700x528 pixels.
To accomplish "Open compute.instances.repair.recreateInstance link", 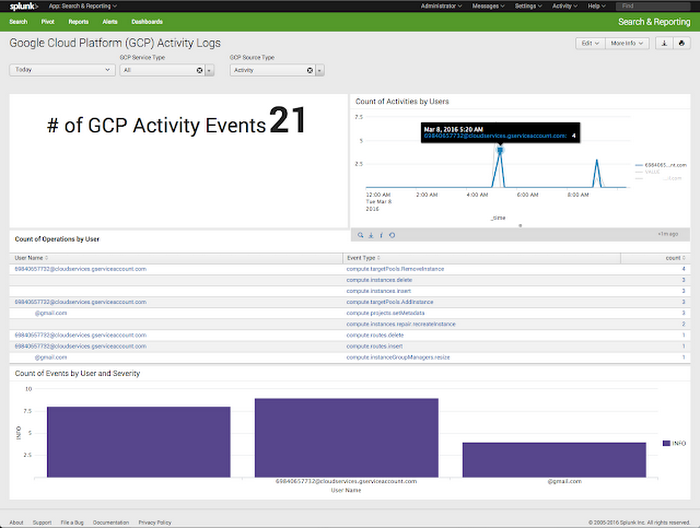I will (401, 324).
